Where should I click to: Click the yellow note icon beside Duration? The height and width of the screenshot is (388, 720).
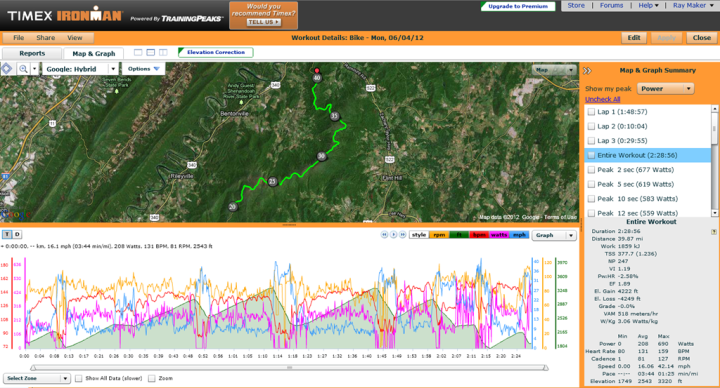[713, 232]
